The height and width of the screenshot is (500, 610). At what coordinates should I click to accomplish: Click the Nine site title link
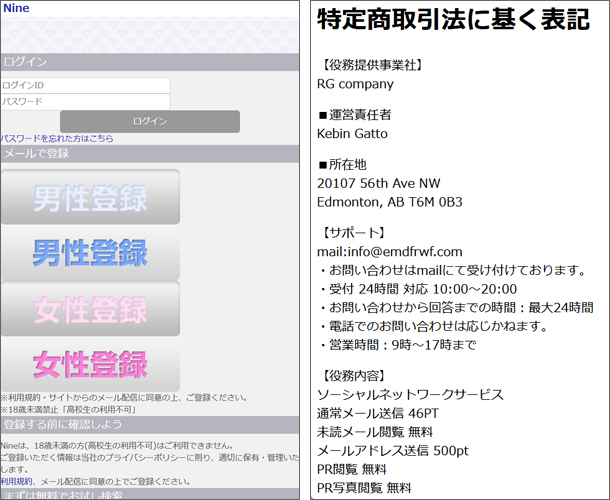tap(16, 8)
